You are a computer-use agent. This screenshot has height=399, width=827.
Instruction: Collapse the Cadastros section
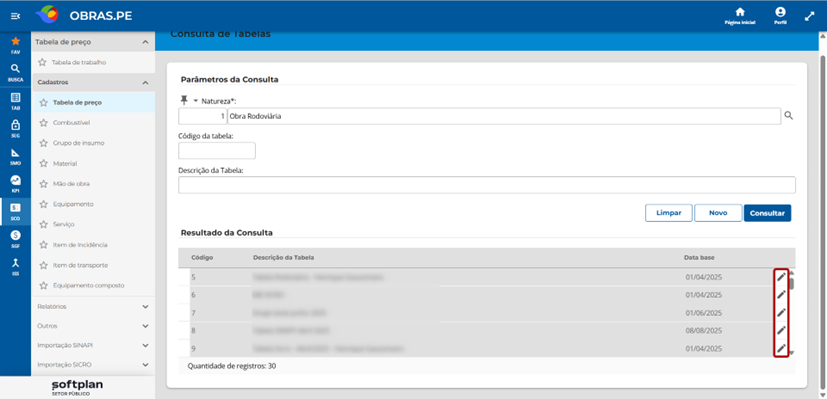146,83
